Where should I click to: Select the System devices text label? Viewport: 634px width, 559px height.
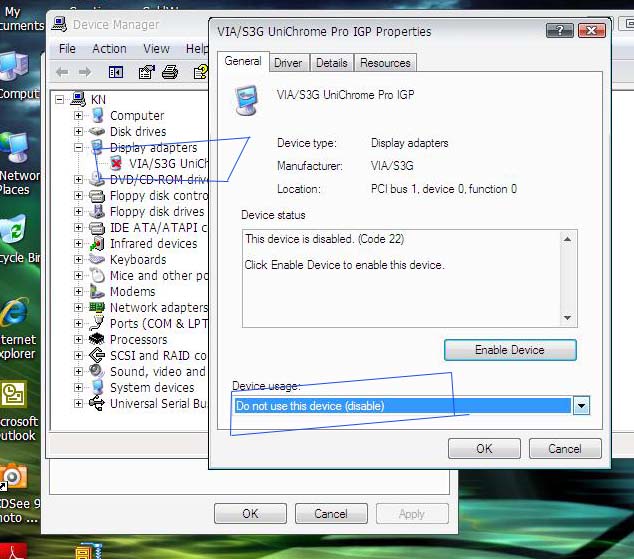point(152,388)
